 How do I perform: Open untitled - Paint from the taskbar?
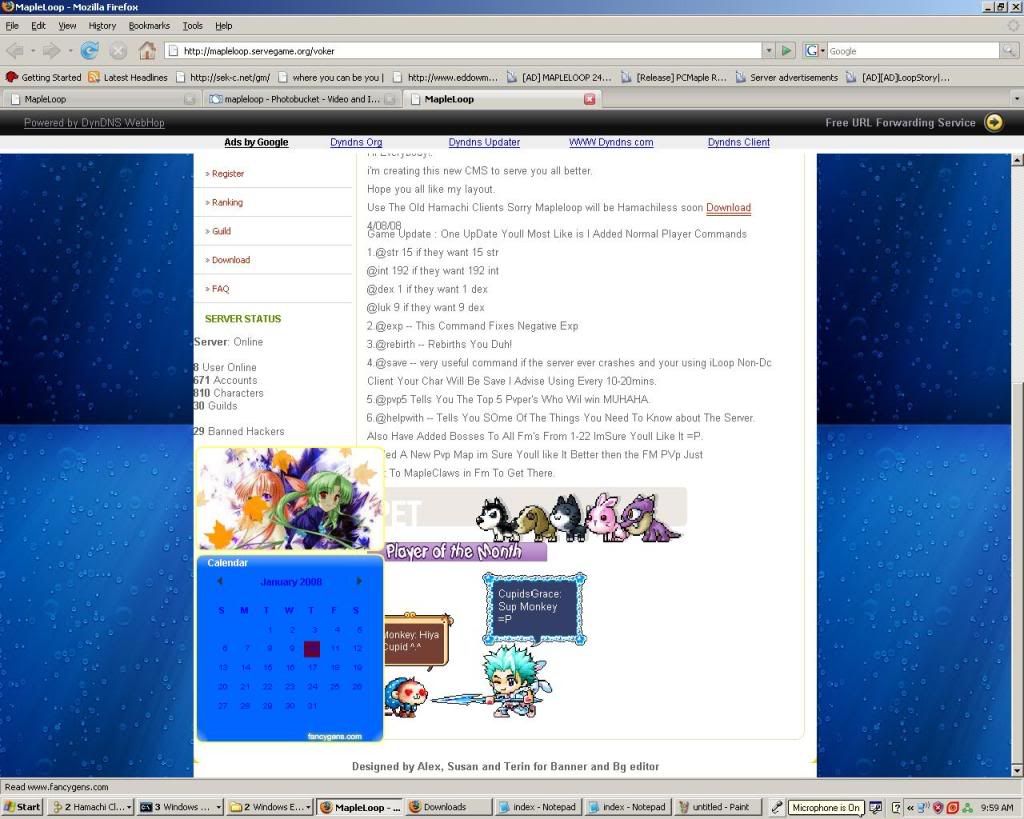click(x=718, y=807)
